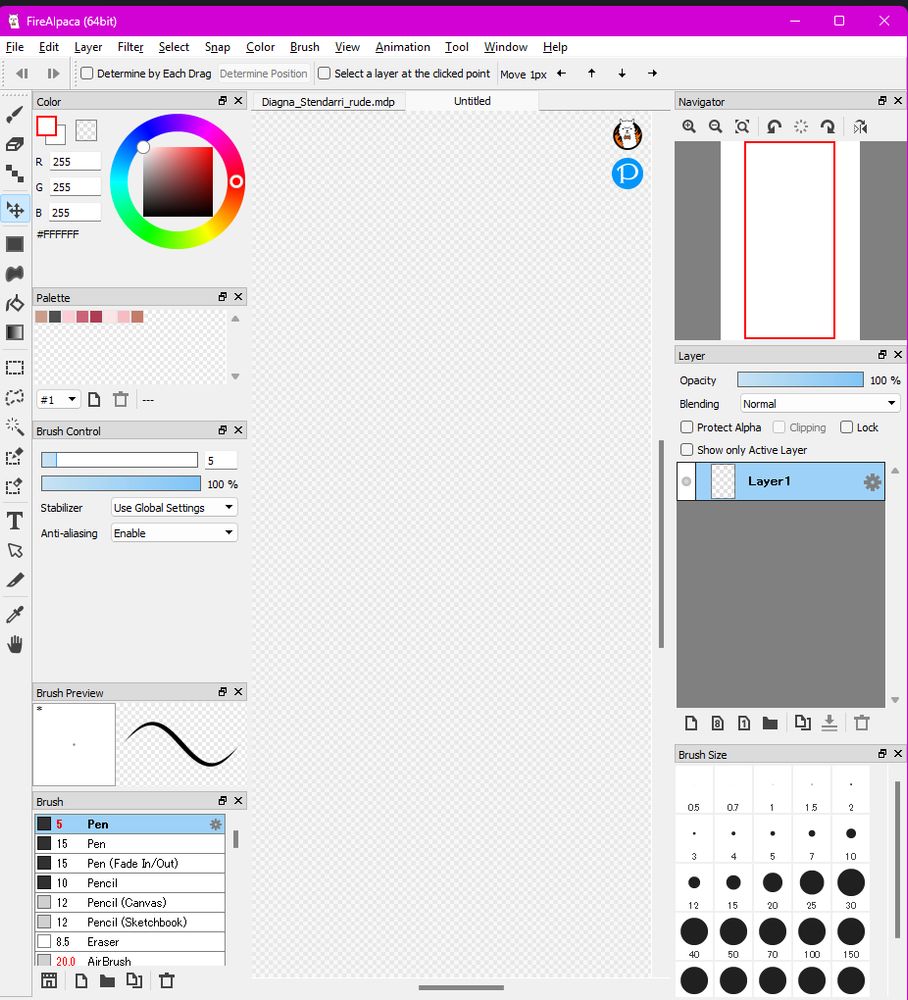Select the Magic Wand tool

(15, 427)
